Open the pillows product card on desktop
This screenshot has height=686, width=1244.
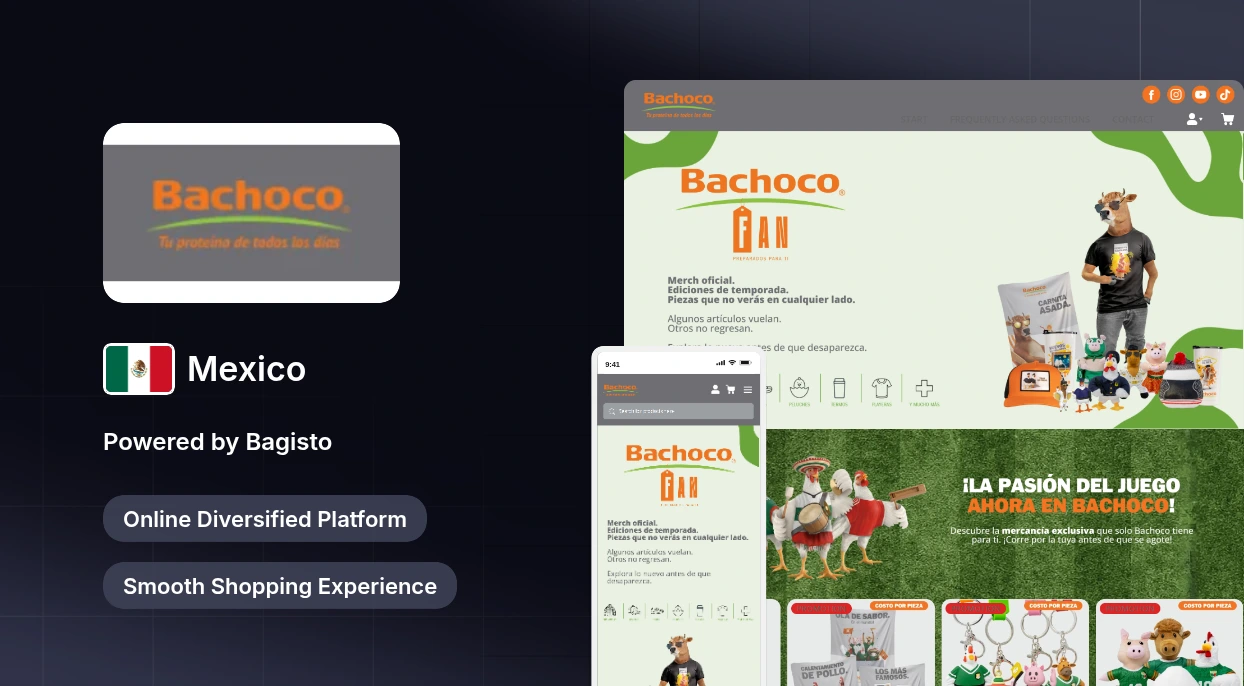pyautogui.click(x=860, y=643)
